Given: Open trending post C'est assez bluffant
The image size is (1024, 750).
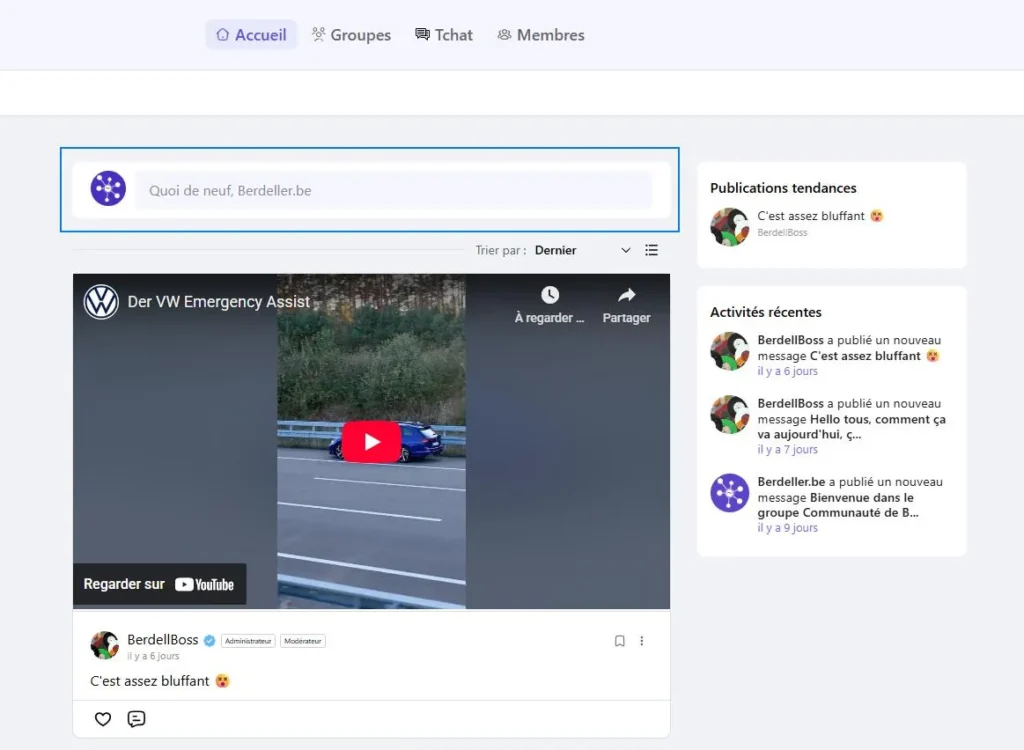Looking at the screenshot, I should pyautogui.click(x=812, y=216).
